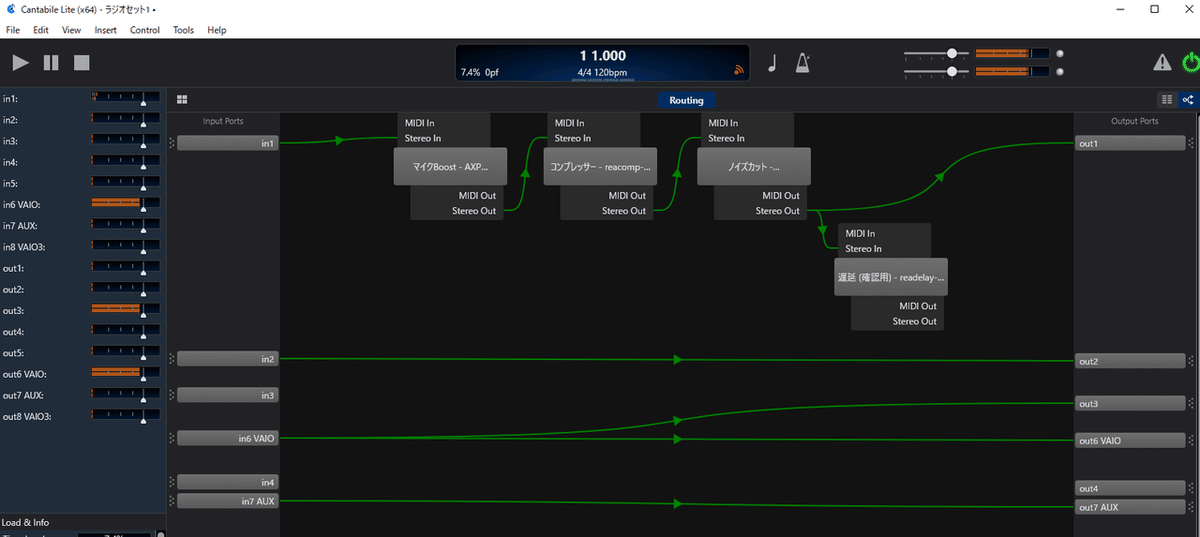Open the warning triangle alert icon

point(1162,63)
